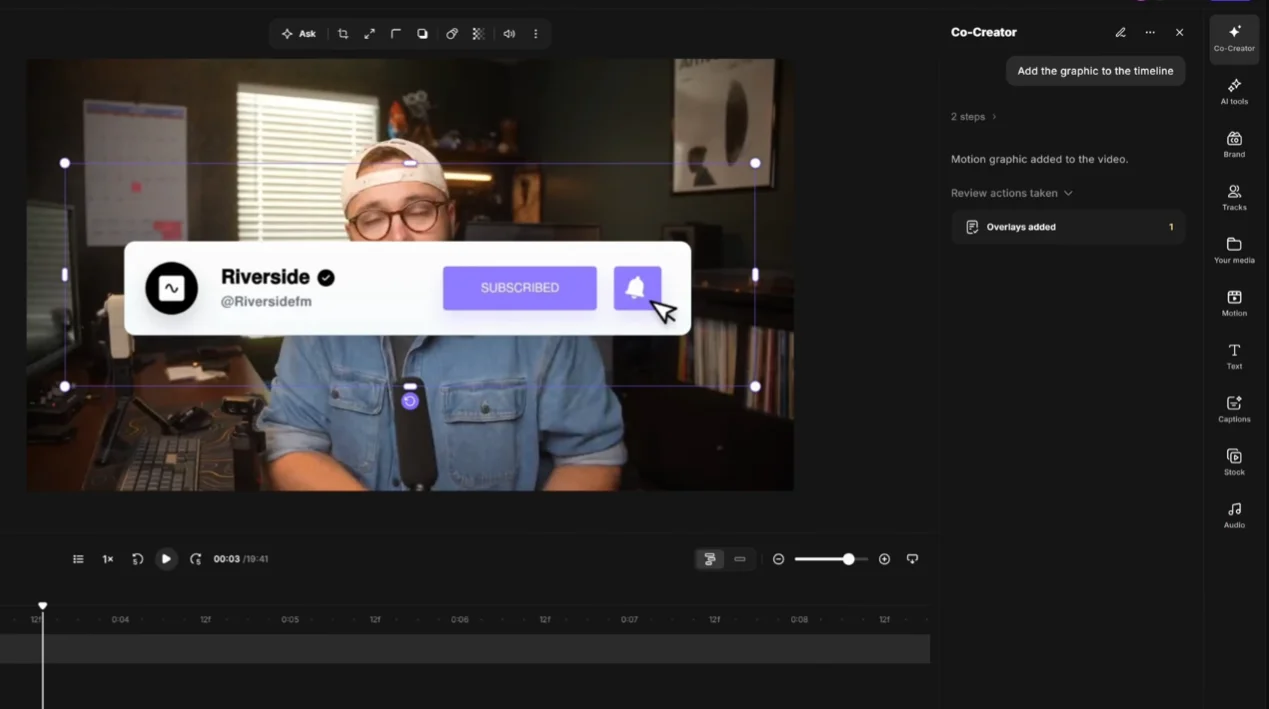
Task: Expand the '2 steps' disclosure
Action: tap(974, 117)
